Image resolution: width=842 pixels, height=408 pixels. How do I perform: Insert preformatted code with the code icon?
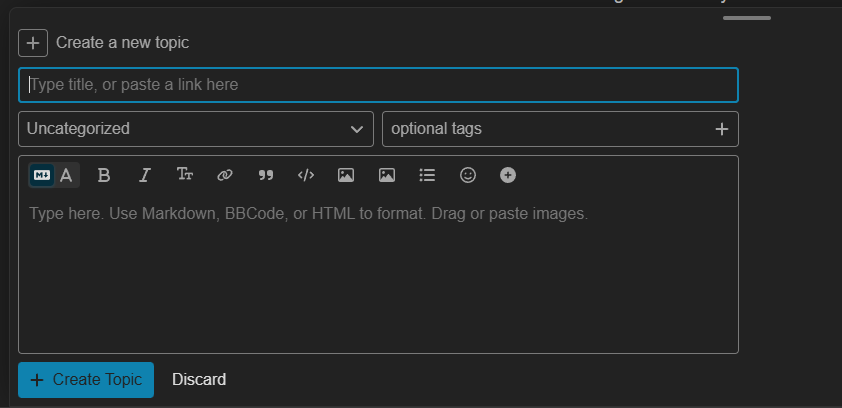306,175
